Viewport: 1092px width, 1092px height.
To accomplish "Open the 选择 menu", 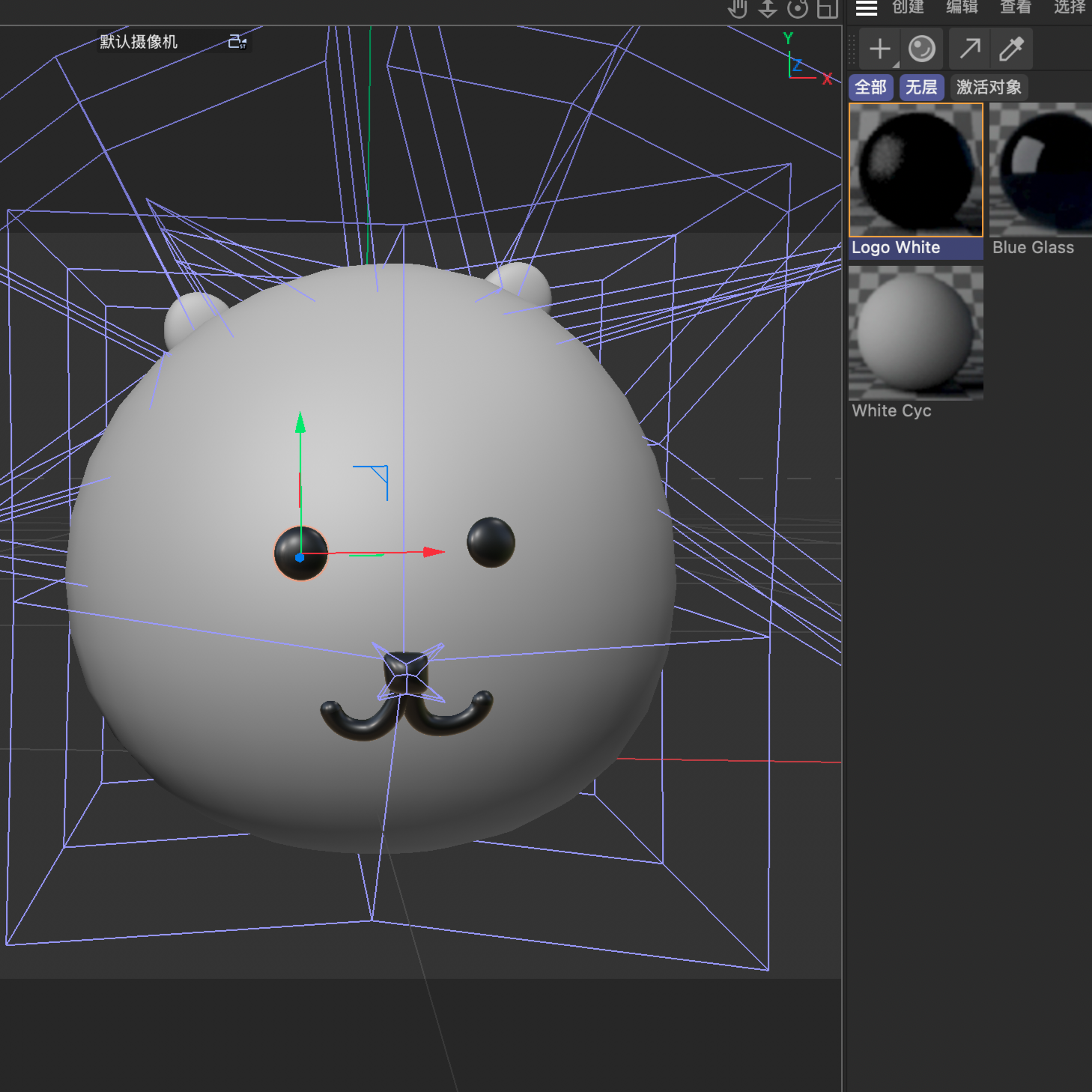I will (x=1070, y=7).
